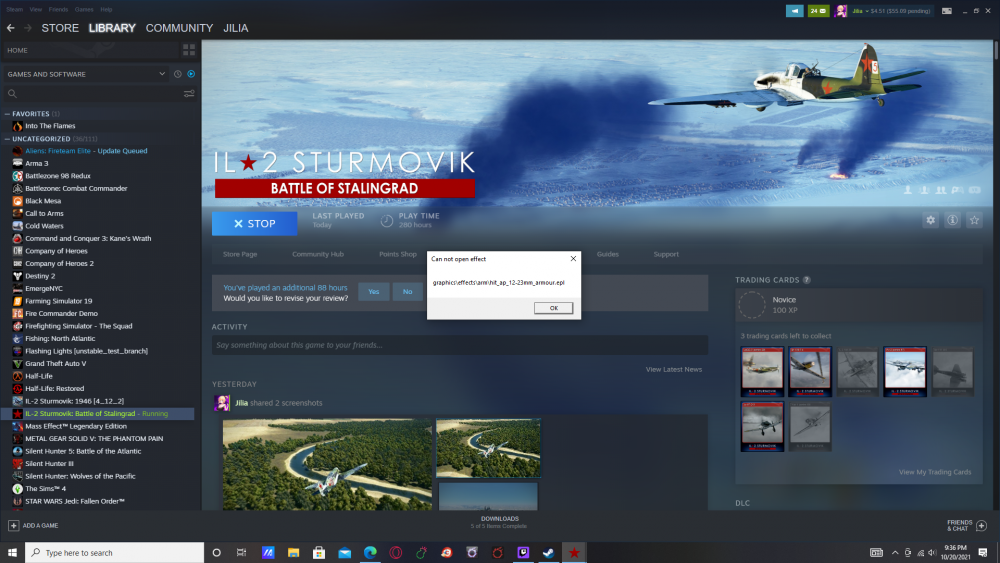
Task: Open Friends & Chat plus icon
Action: 982,525
